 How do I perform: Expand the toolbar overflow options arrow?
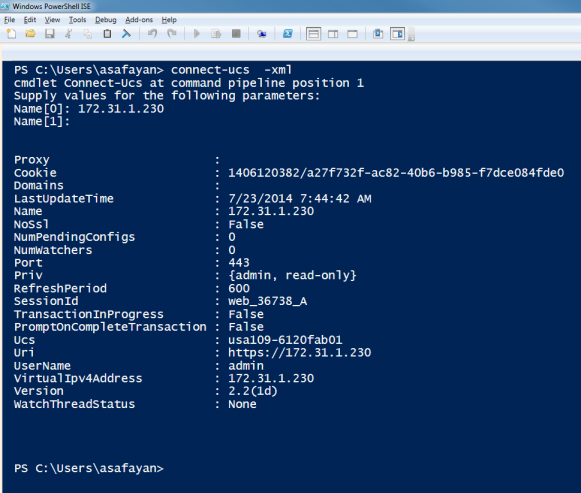[411, 36]
